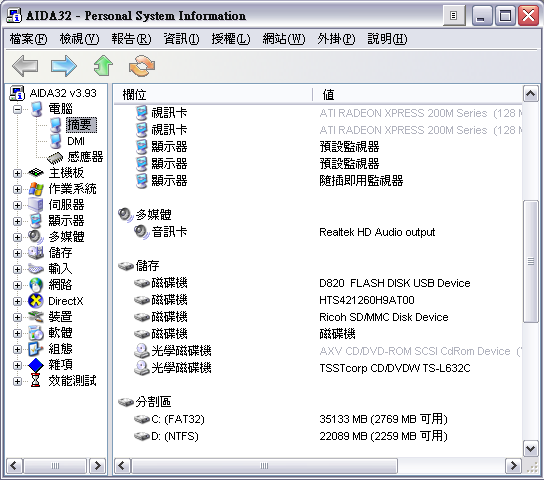Go back with the left arrow icon

tap(25, 66)
